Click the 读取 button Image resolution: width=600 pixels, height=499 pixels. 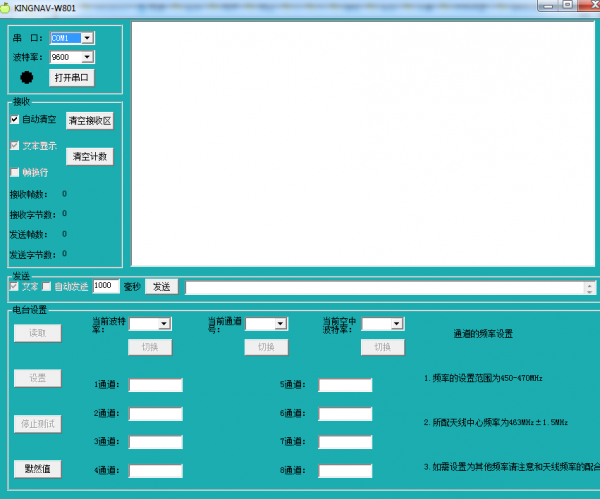[38, 333]
